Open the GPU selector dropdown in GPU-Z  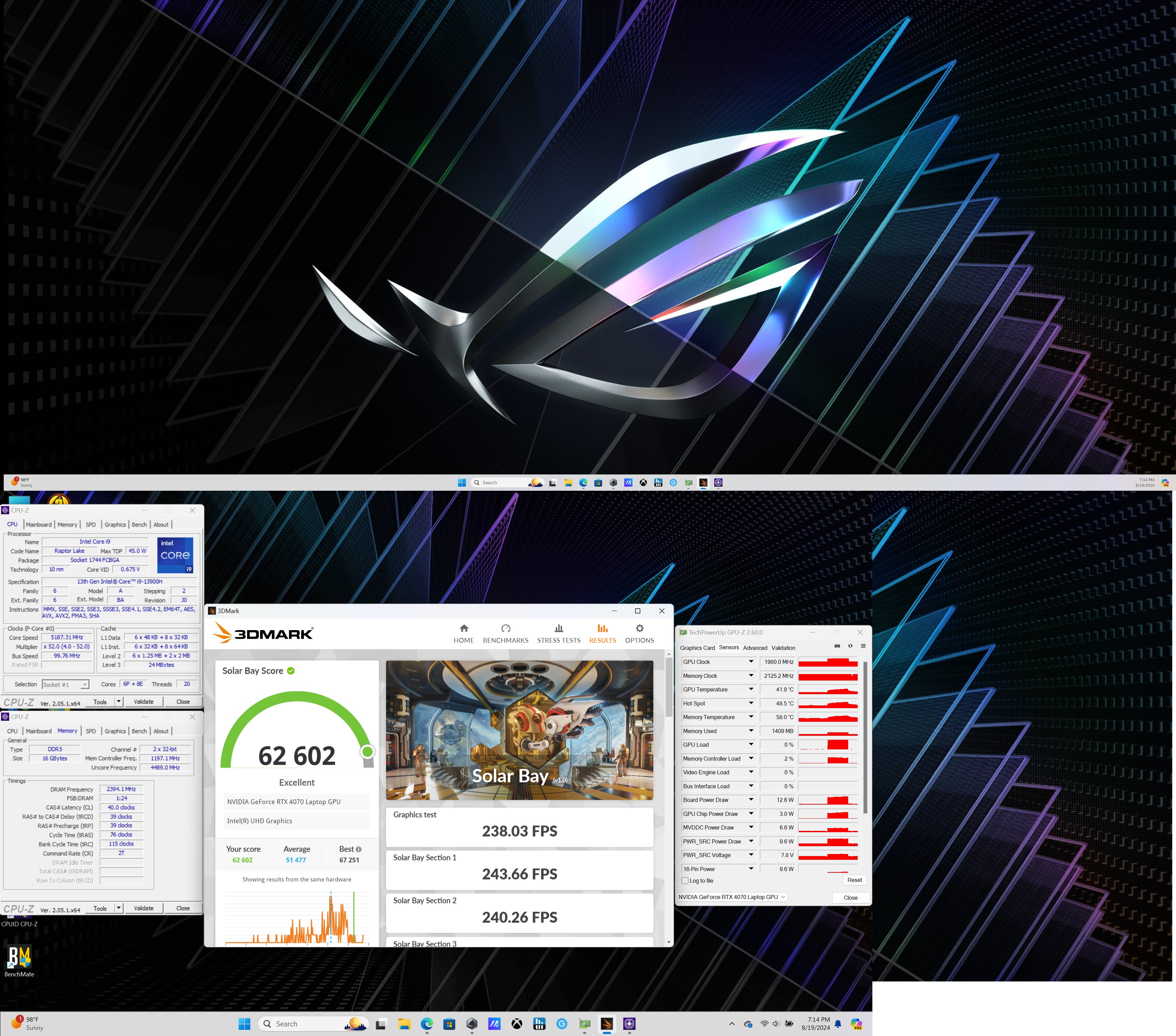tap(732, 897)
